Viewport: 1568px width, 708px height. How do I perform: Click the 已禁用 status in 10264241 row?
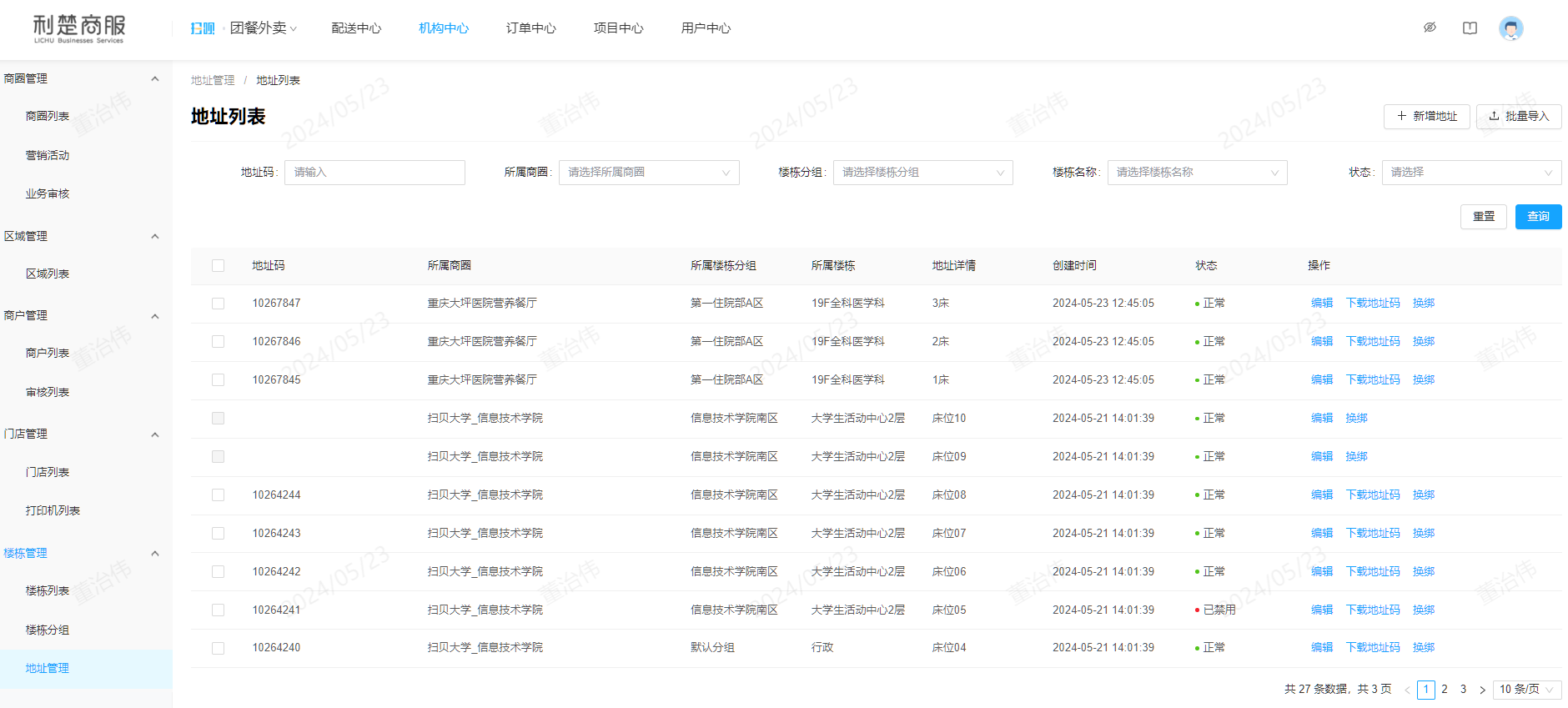click(x=1215, y=610)
